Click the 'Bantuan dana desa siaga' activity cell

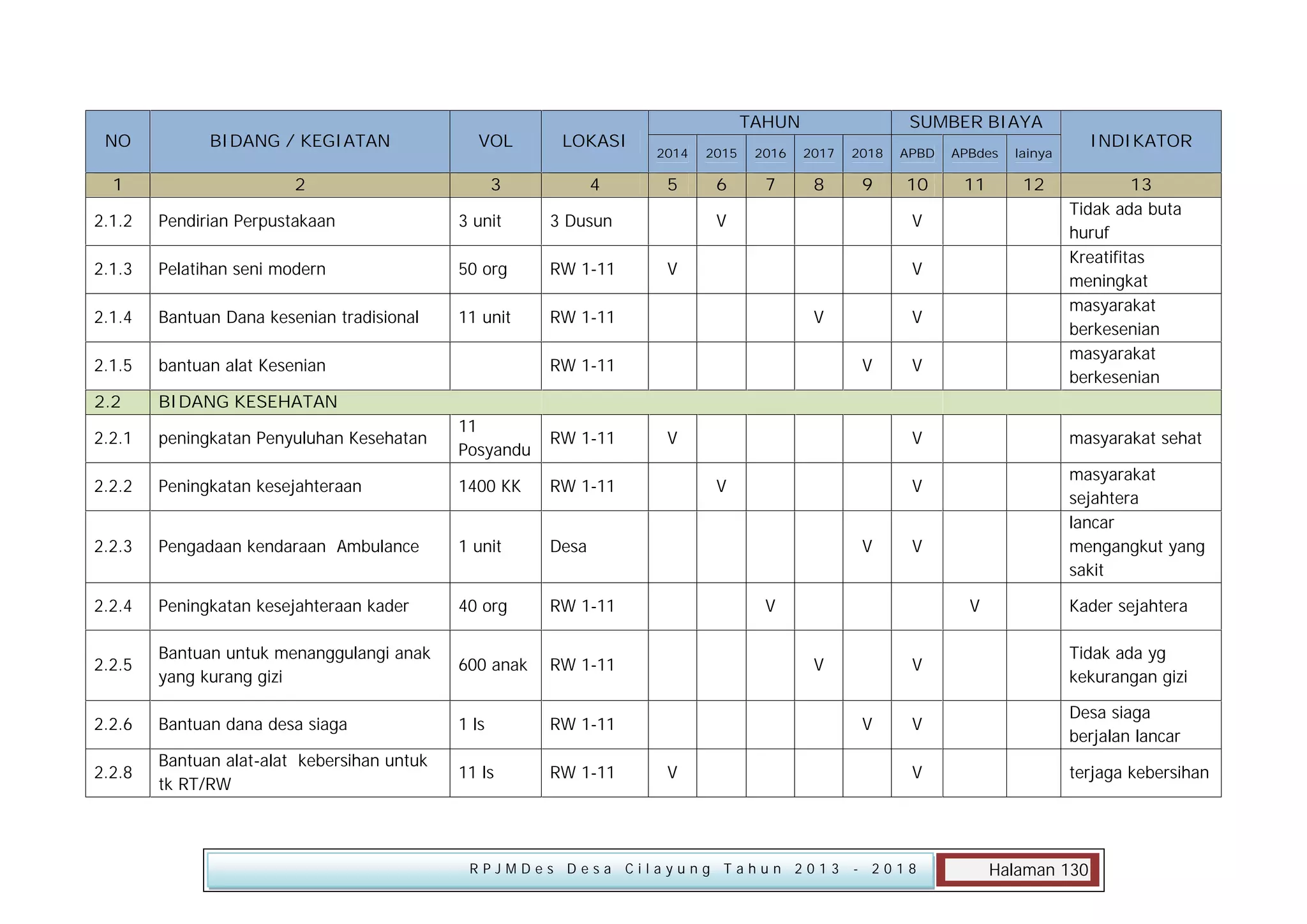click(x=253, y=724)
